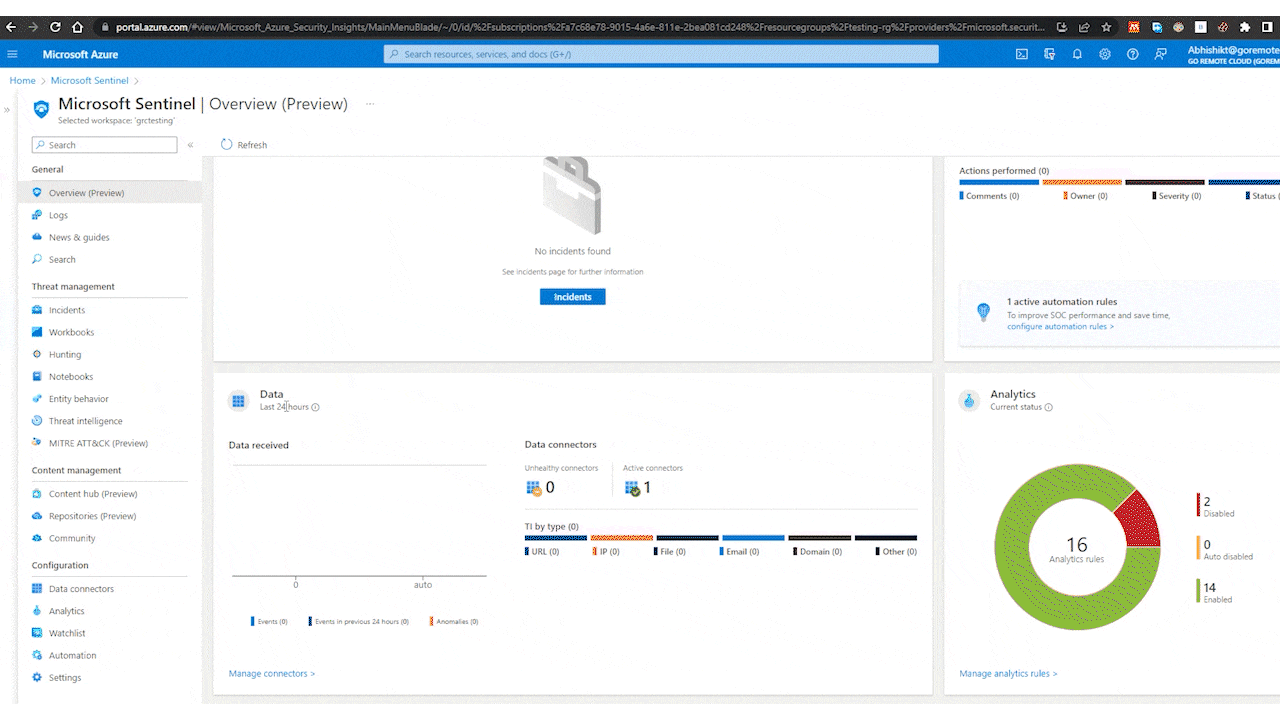Viewport: 1280px width, 720px height.
Task: Open the browser Extensions puzzle icon
Action: (1245, 27)
